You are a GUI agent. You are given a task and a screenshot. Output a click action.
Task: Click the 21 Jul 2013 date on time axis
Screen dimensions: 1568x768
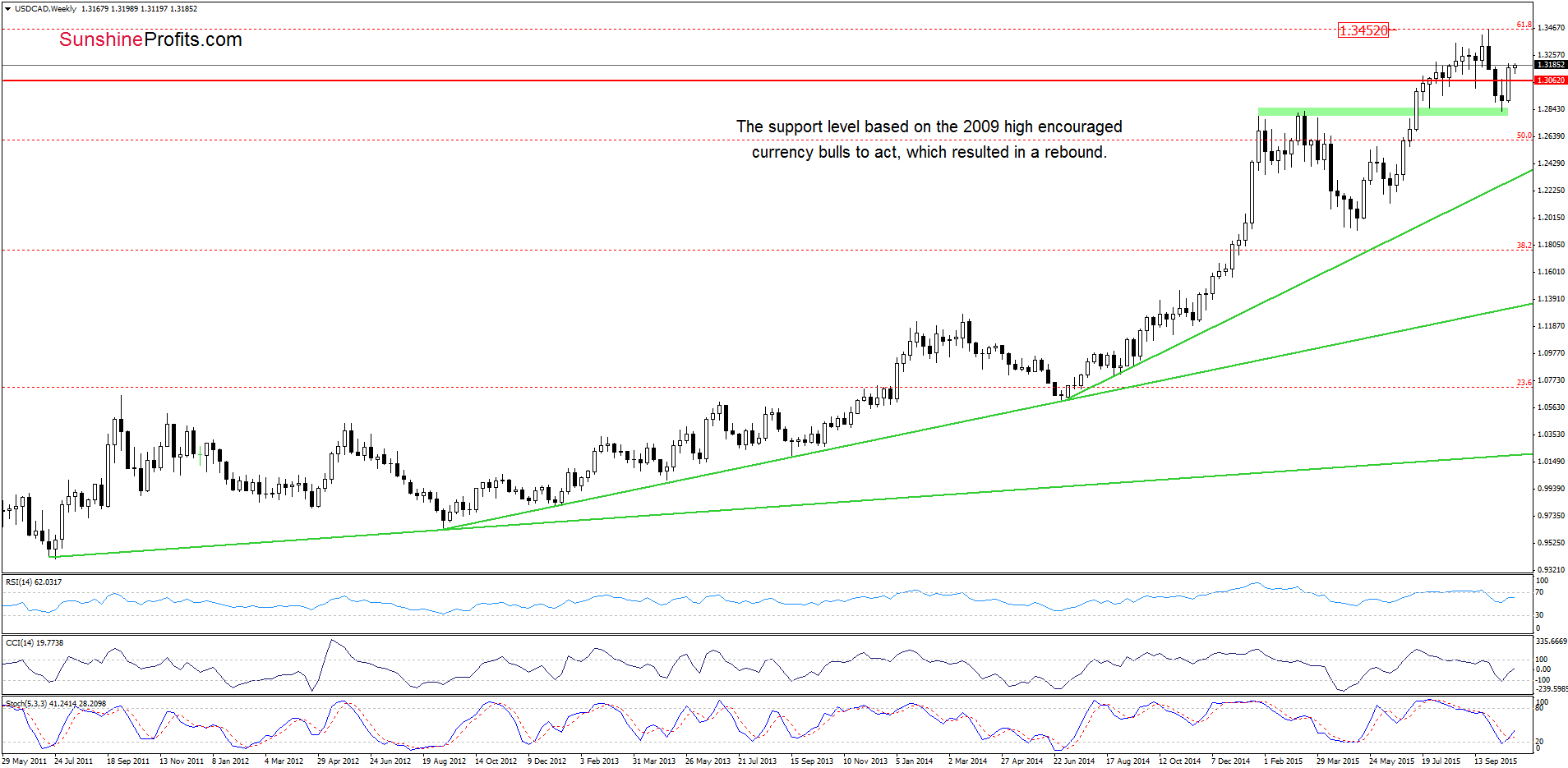(758, 761)
